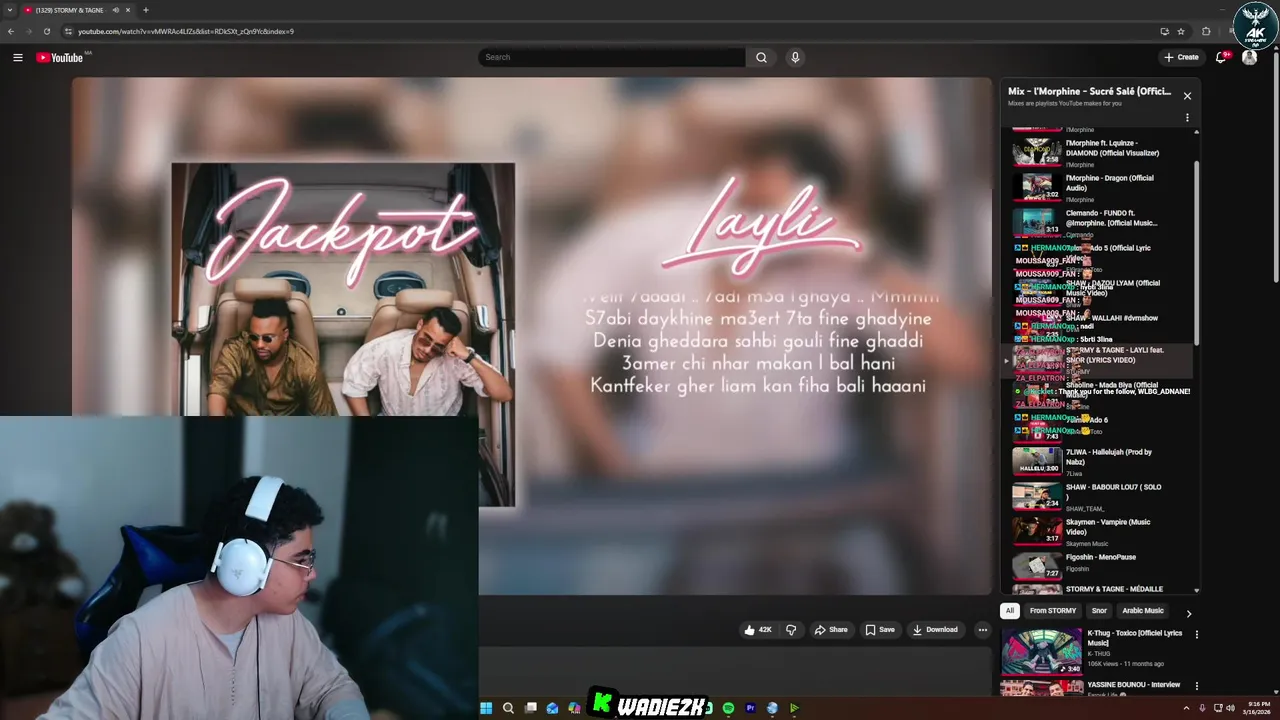Image resolution: width=1280 pixels, height=720 pixels.
Task: Show hidden system tray icons
Action: click(1187, 708)
